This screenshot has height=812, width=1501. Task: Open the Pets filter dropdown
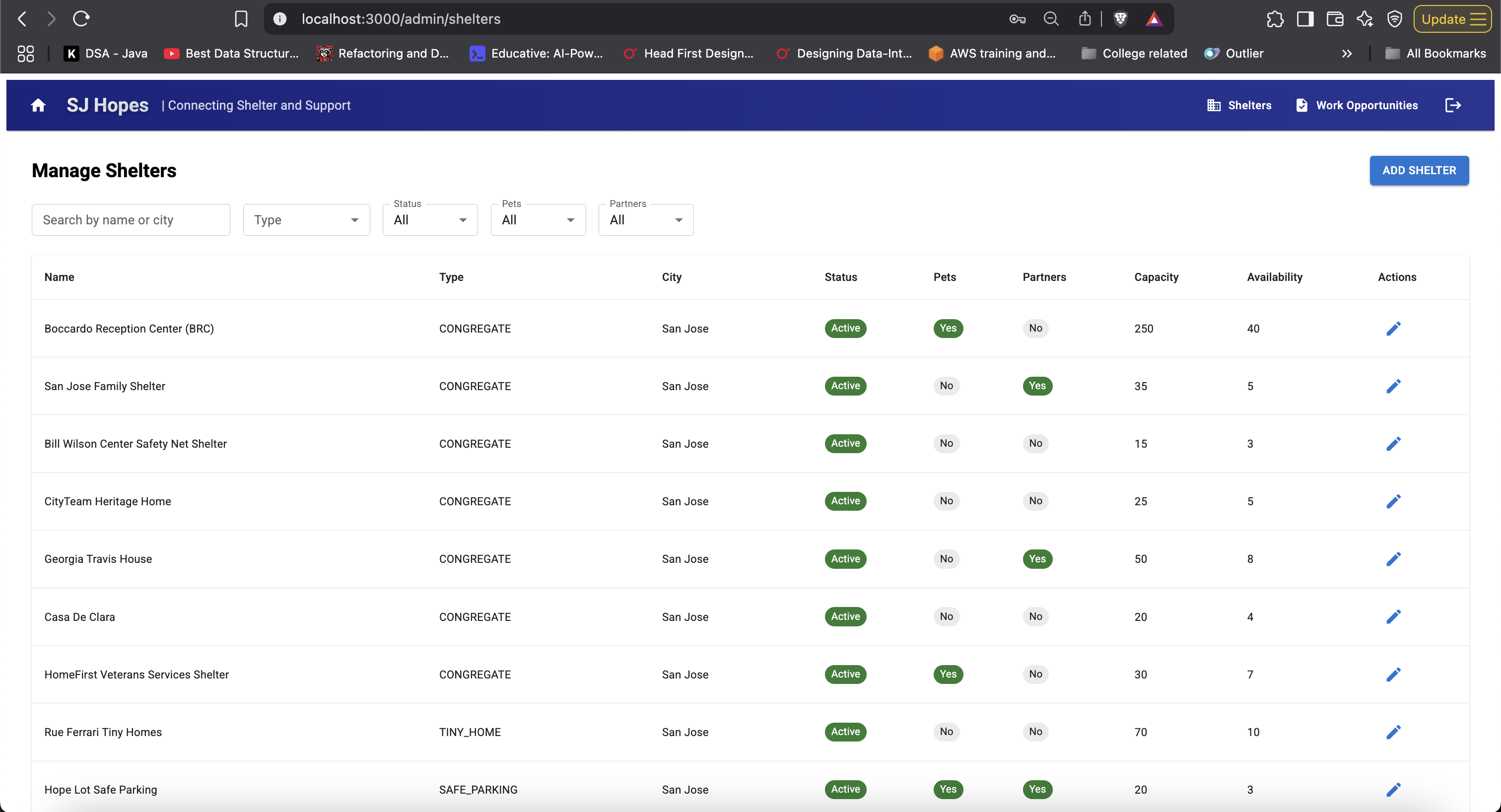(538, 220)
